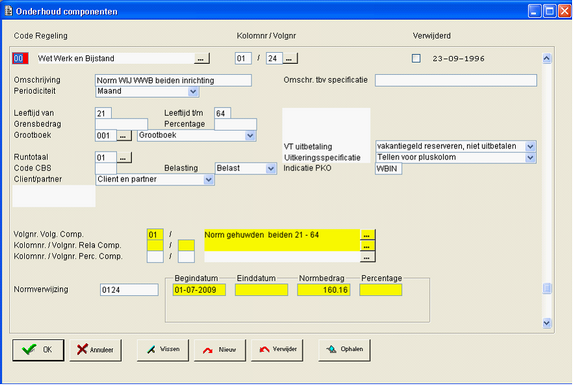Open the Belasting dropdown showing Belast

[245, 168]
